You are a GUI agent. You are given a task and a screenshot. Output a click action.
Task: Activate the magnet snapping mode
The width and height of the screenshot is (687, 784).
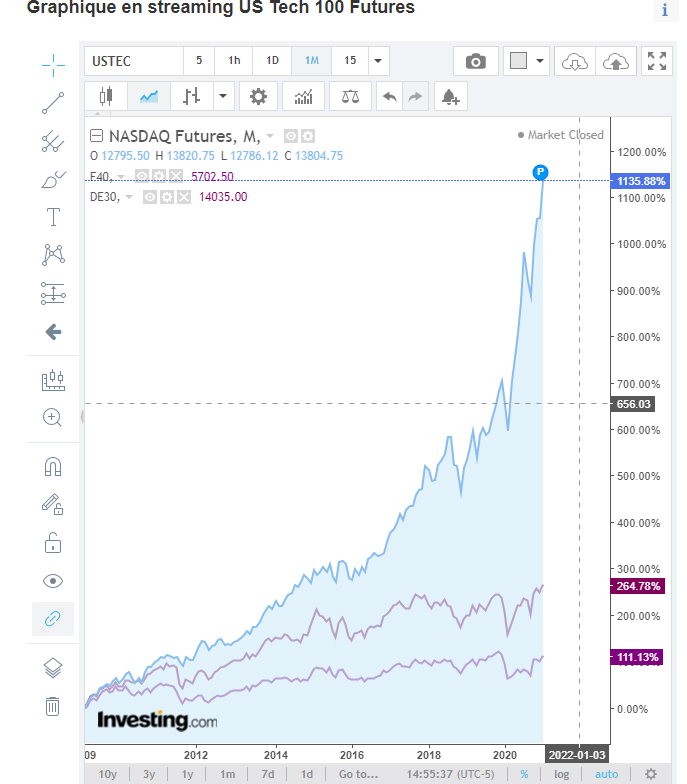pos(53,467)
